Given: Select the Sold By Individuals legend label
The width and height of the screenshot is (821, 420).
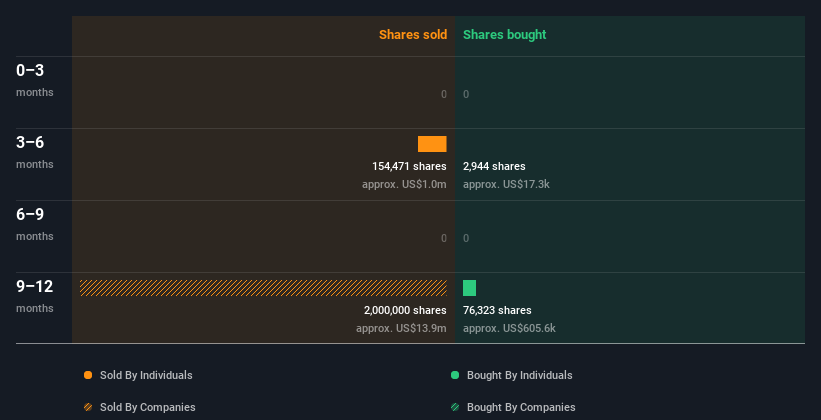Looking at the screenshot, I should pyautogui.click(x=146, y=375).
